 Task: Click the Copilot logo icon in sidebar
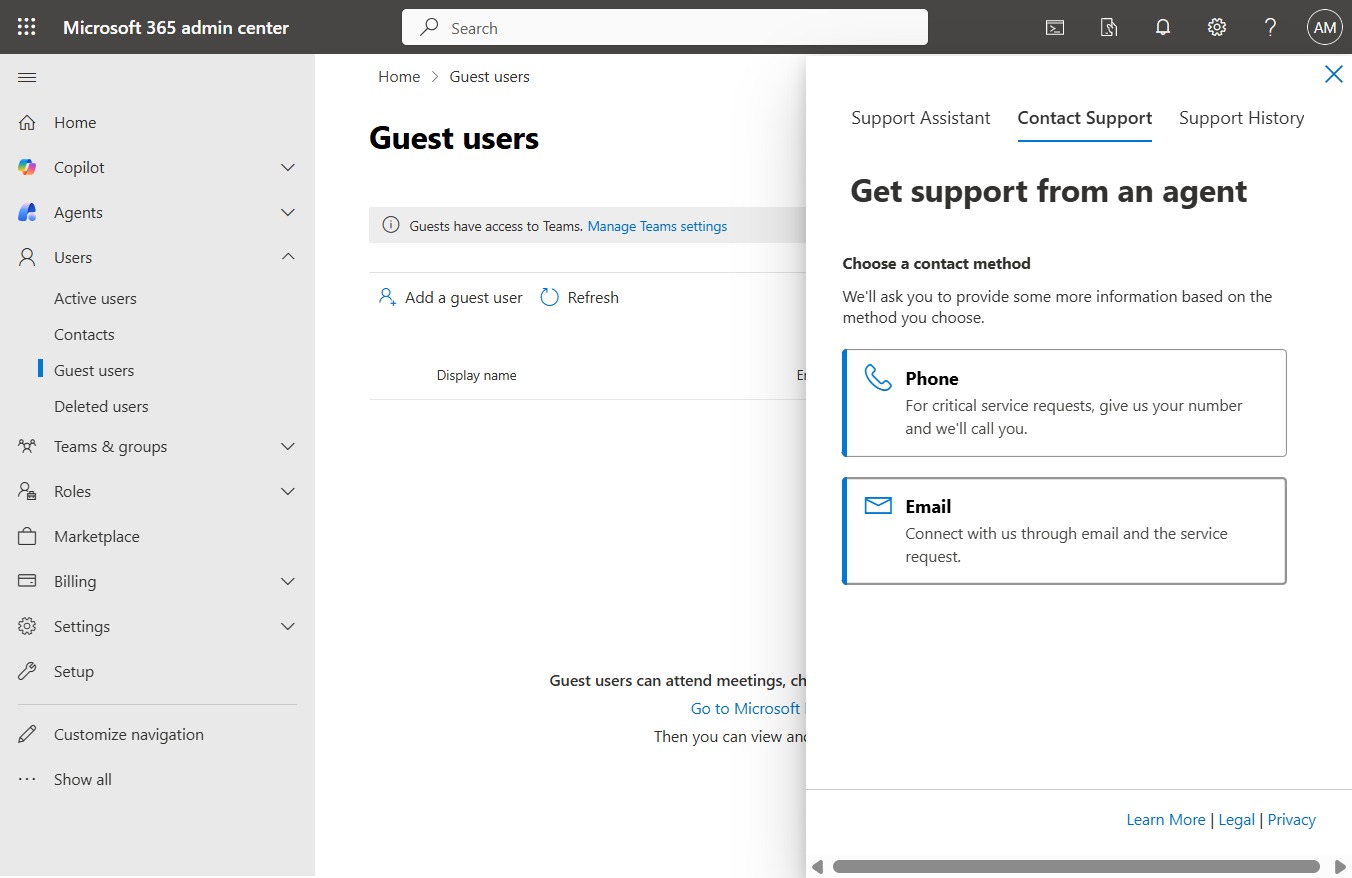(x=27, y=167)
